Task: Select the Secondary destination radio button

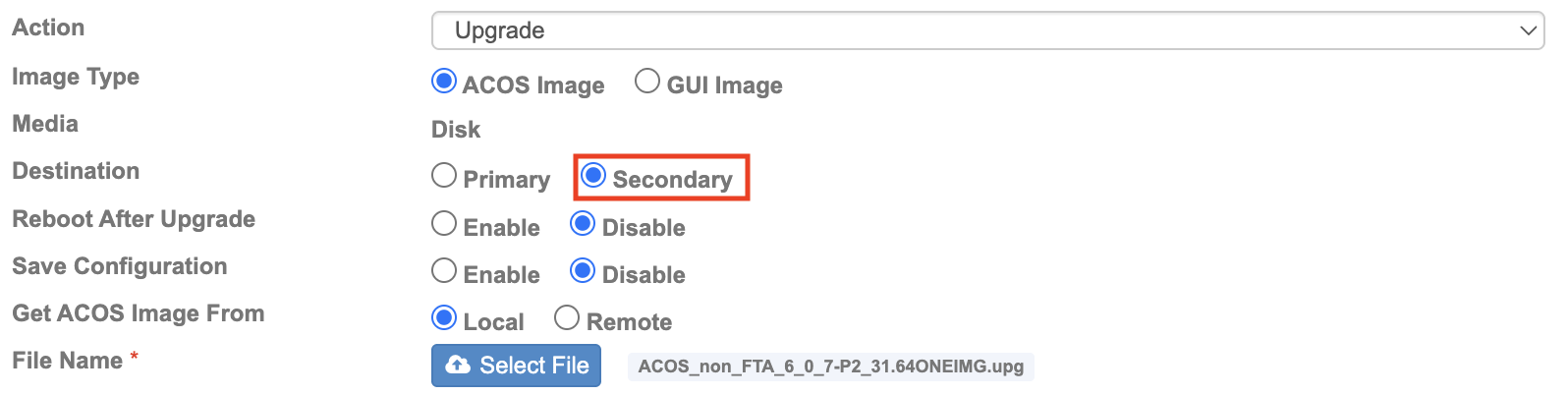Action: tap(593, 175)
